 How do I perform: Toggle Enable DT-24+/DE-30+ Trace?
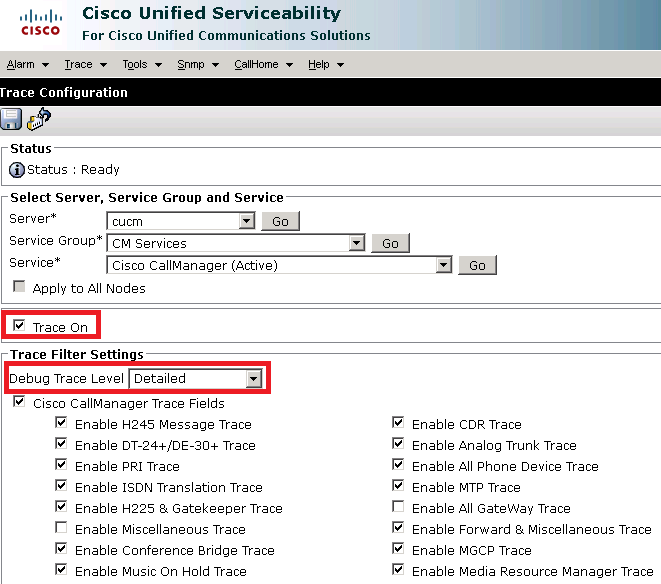point(61,443)
